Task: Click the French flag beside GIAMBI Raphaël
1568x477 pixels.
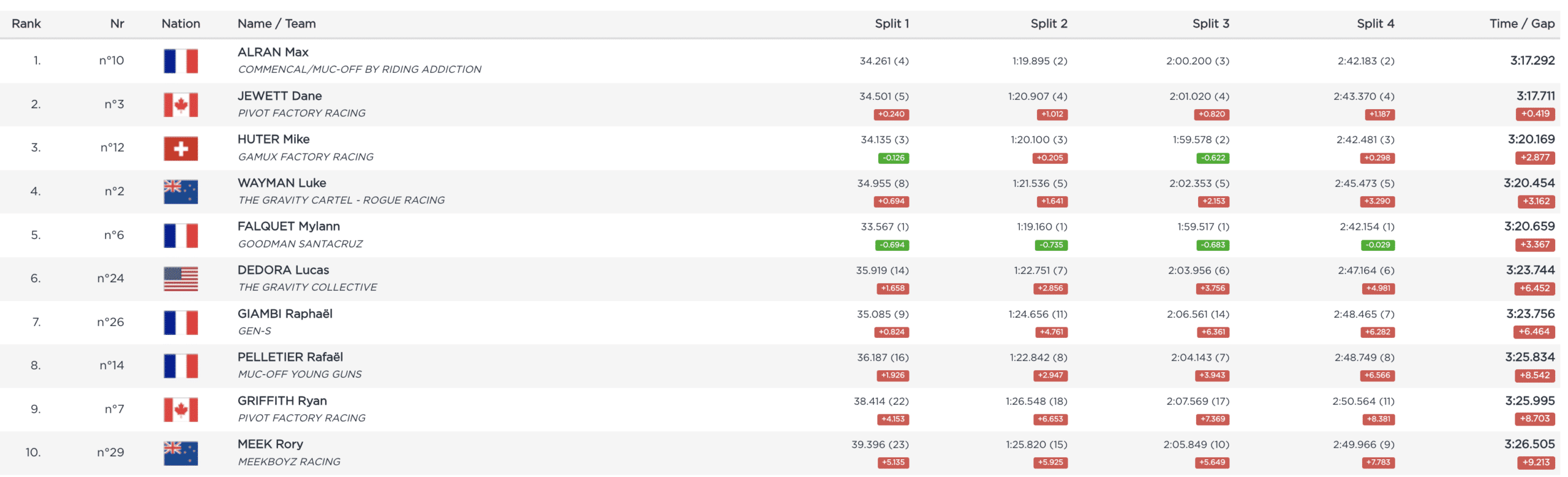Action: tap(181, 322)
